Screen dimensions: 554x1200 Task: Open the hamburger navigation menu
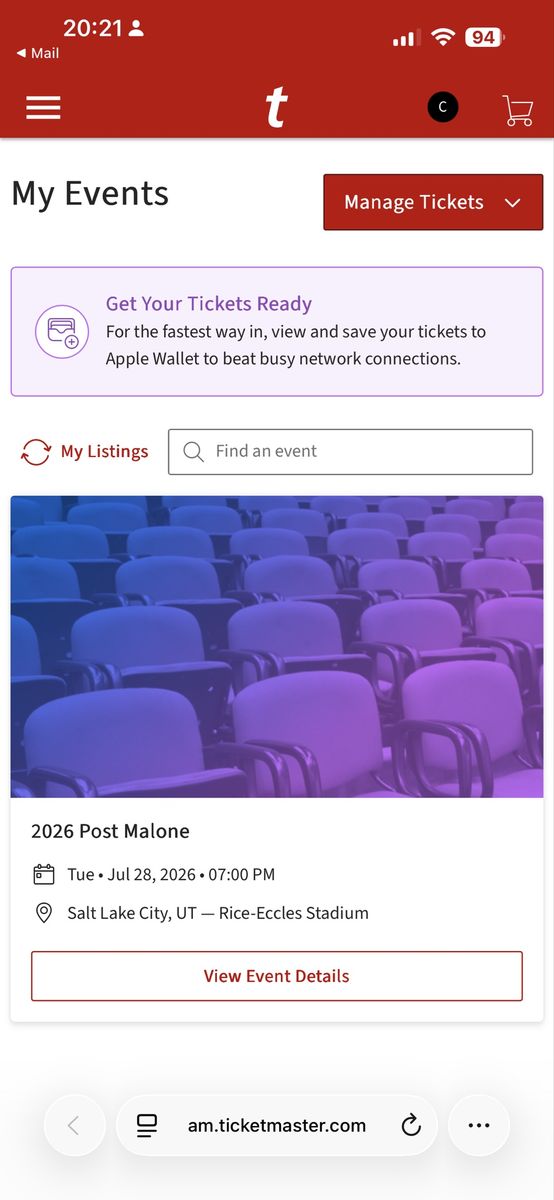[x=43, y=108]
